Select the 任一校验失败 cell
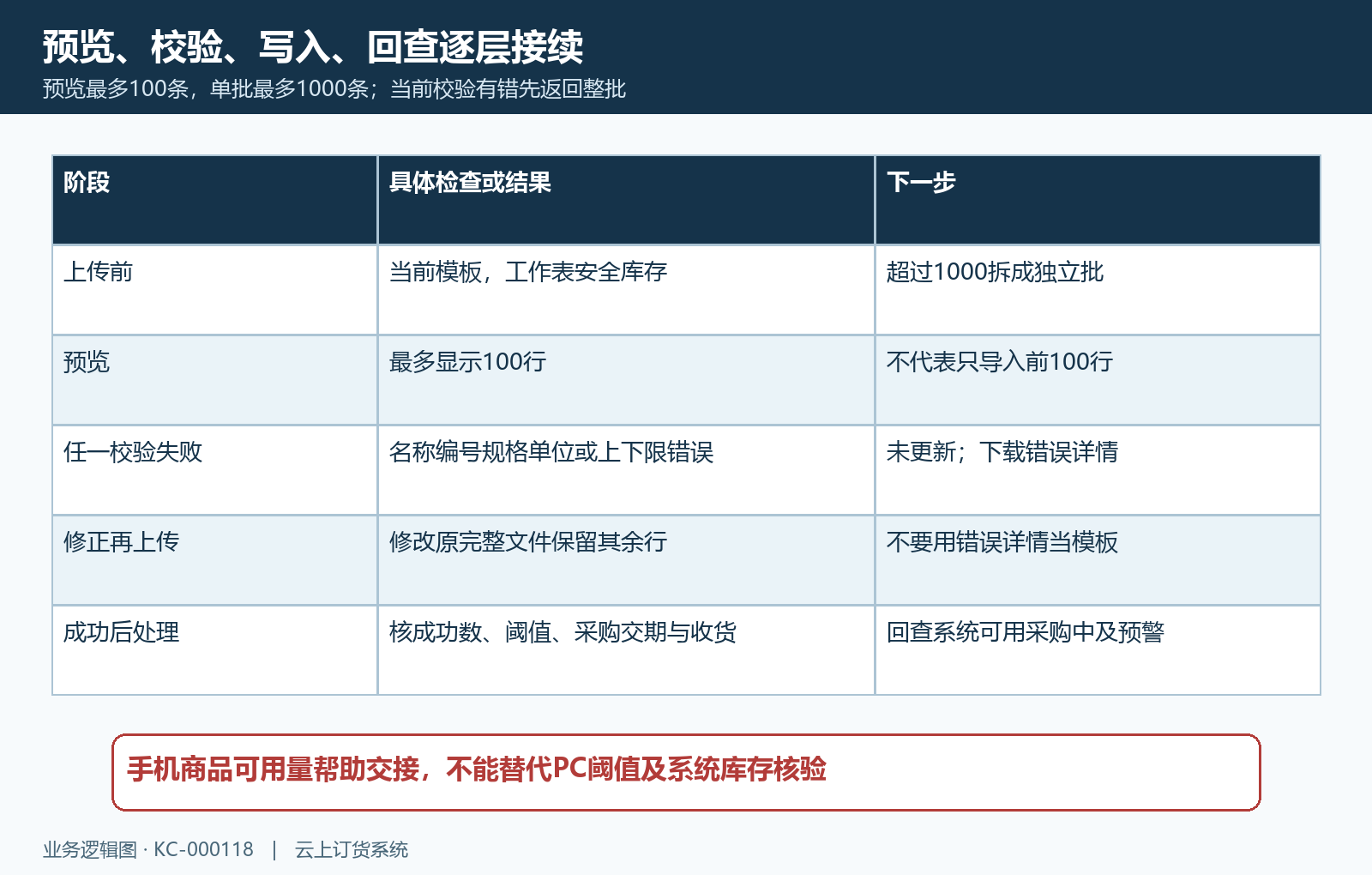Viewport: 1372px width, 875px height. tap(214, 470)
